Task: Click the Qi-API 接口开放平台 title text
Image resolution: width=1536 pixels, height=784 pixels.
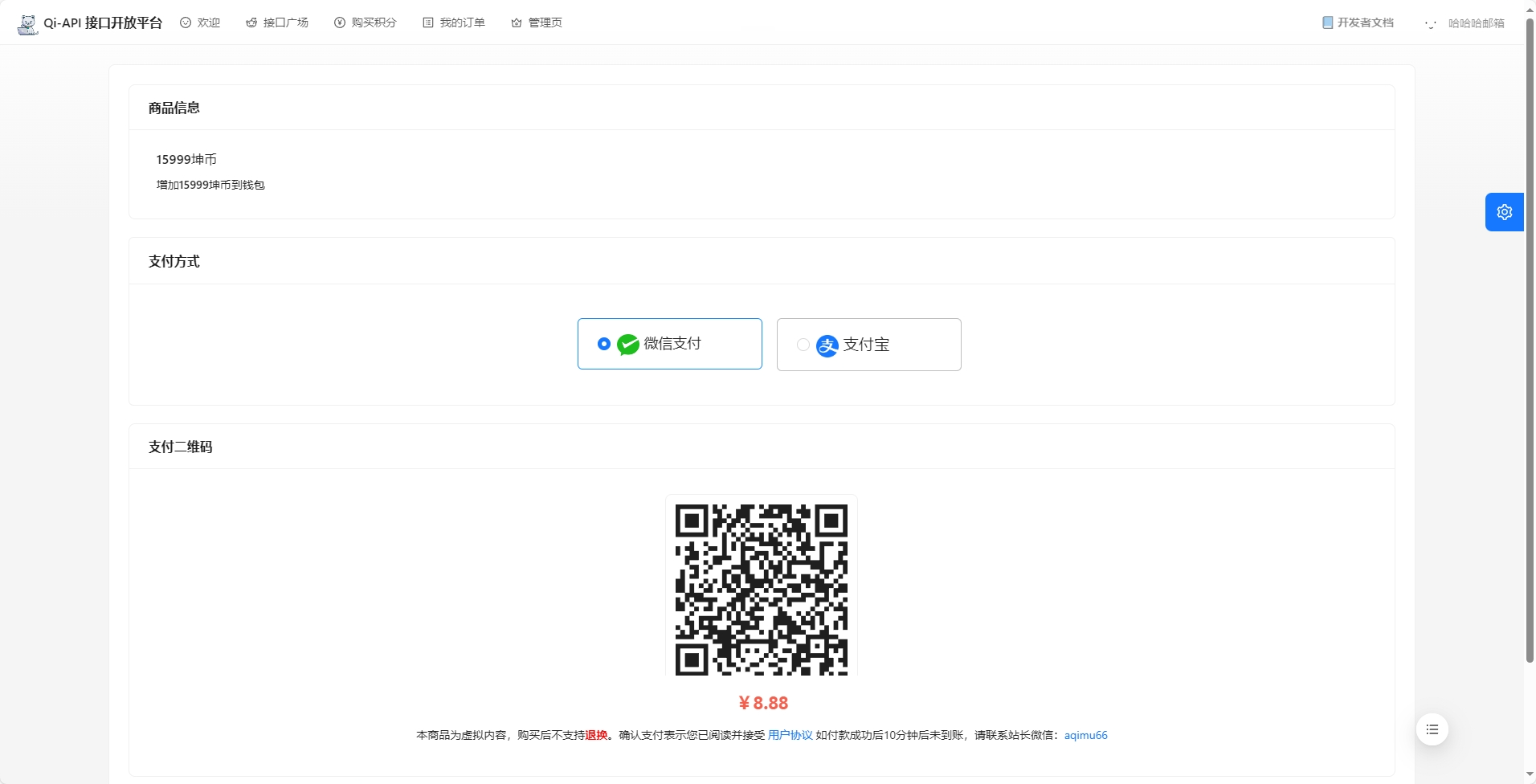Action: (103, 23)
